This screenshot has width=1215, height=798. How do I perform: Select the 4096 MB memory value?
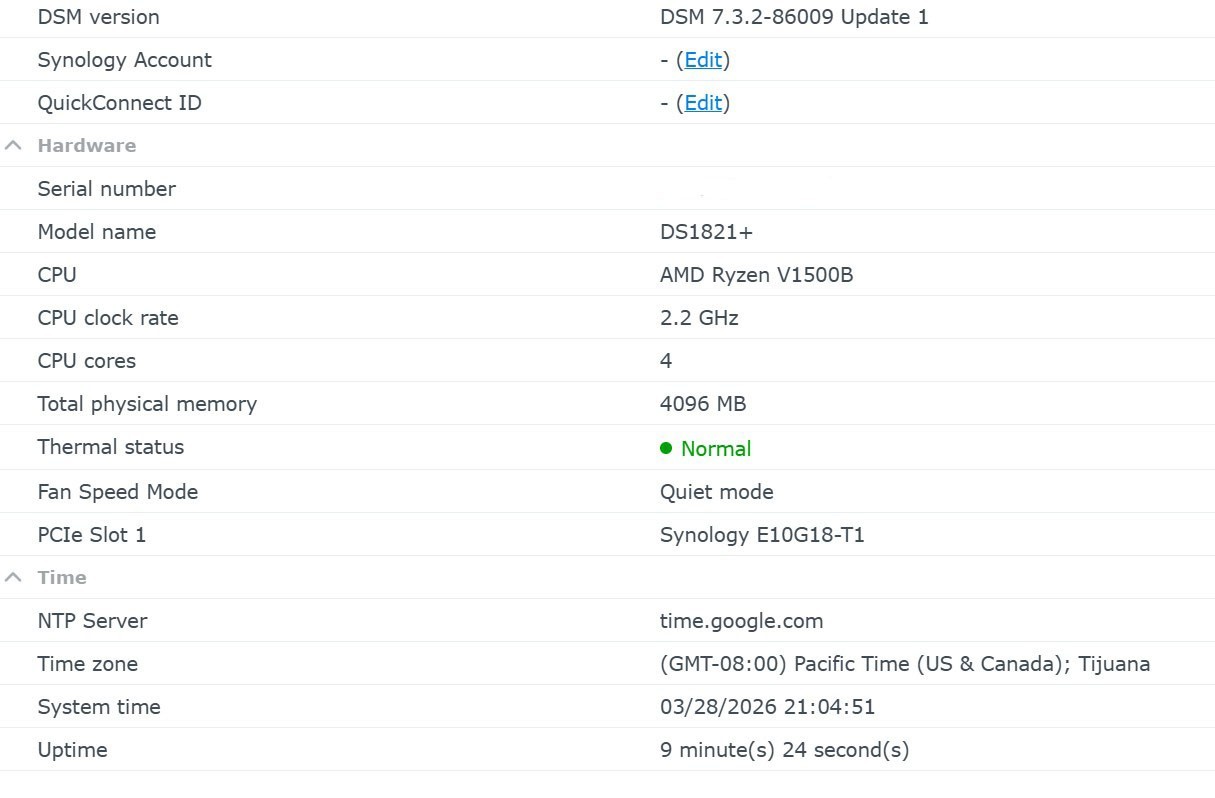(703, 404)
